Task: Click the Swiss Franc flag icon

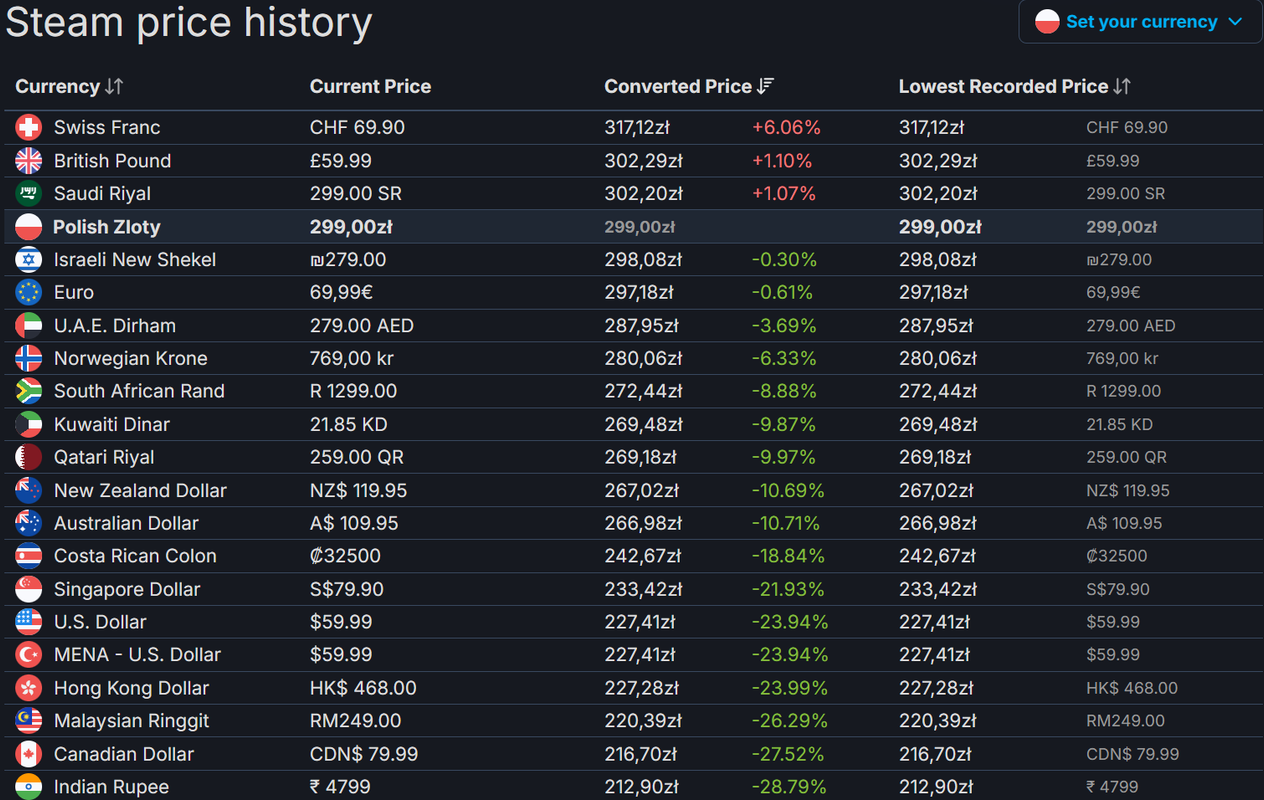Action: click(x=29, y=127)
